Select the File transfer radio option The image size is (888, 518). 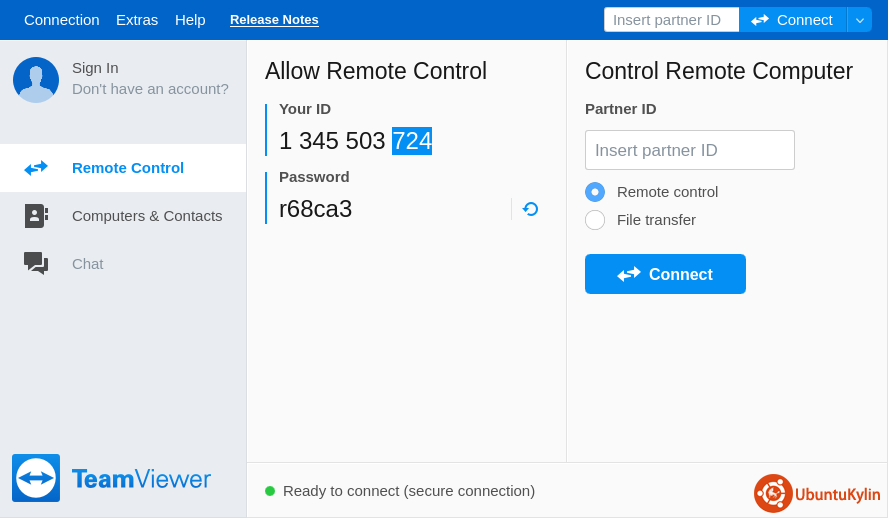pyautogui.click(x=595, y=220)
